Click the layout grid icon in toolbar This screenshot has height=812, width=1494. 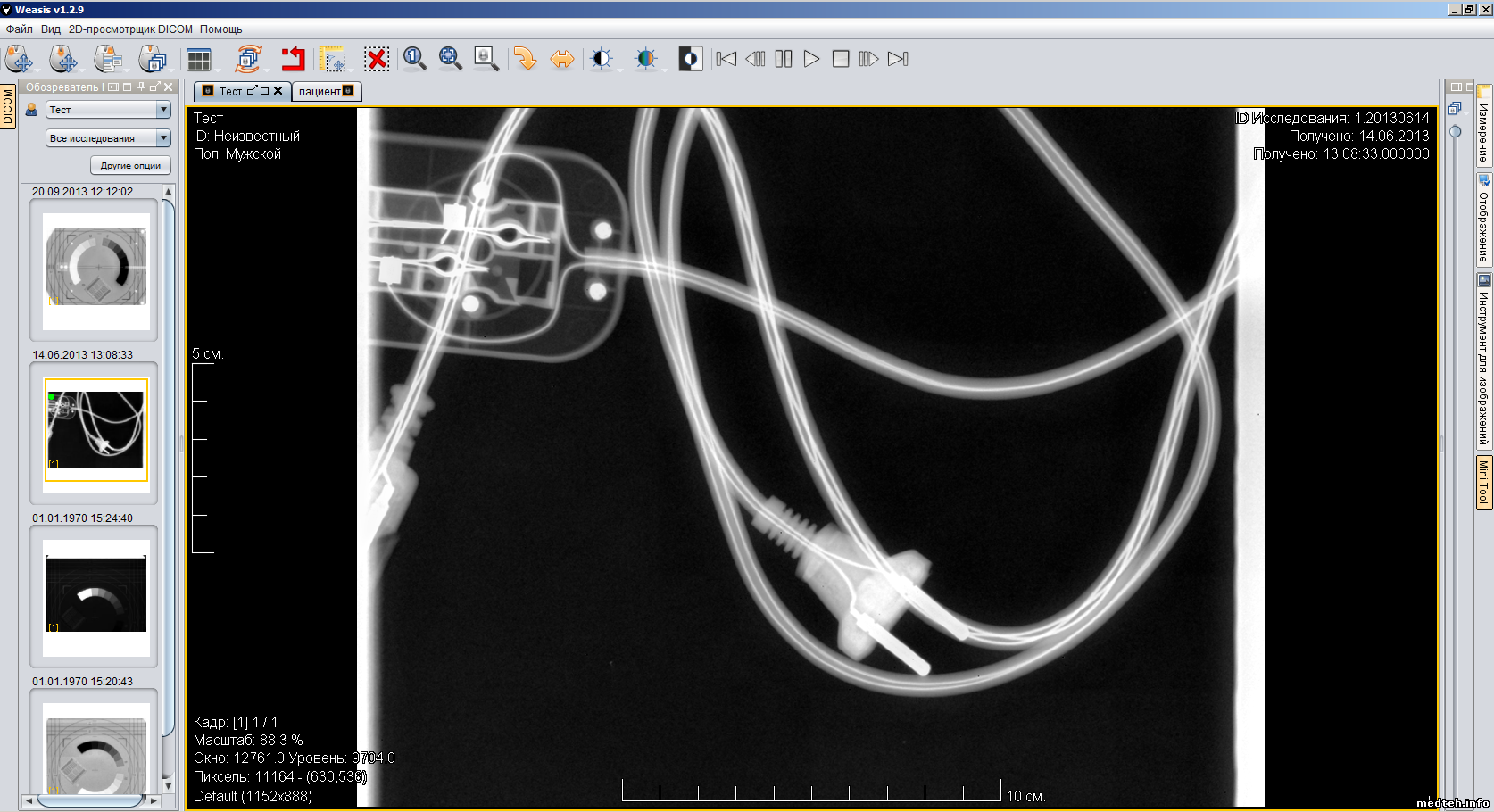click(198, 60)
